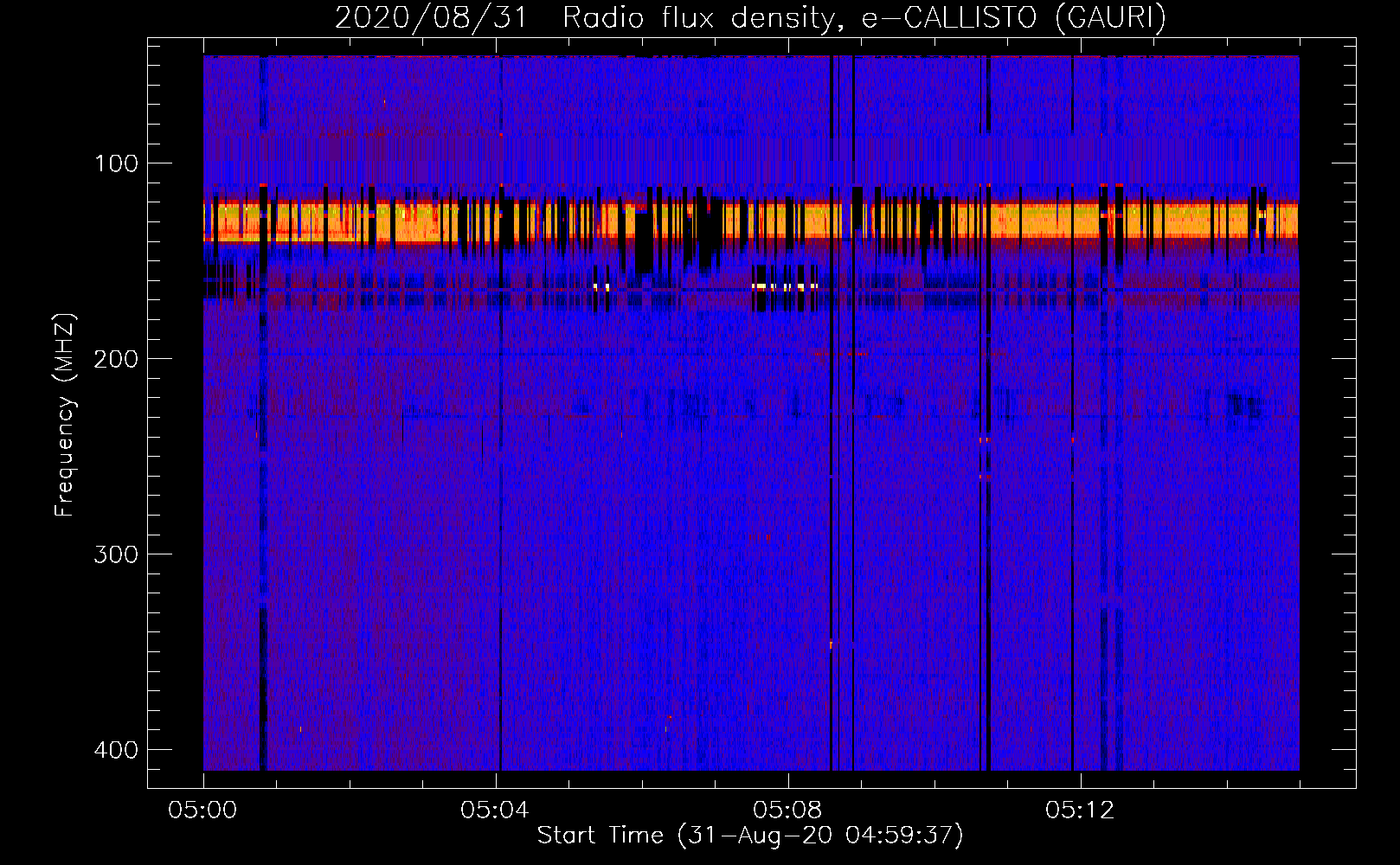This screenshot has width=1400, height=865.
Task: Click the 'Start Time (31-Aug-20 04:59:37)' caption
Action: point(750,836)
